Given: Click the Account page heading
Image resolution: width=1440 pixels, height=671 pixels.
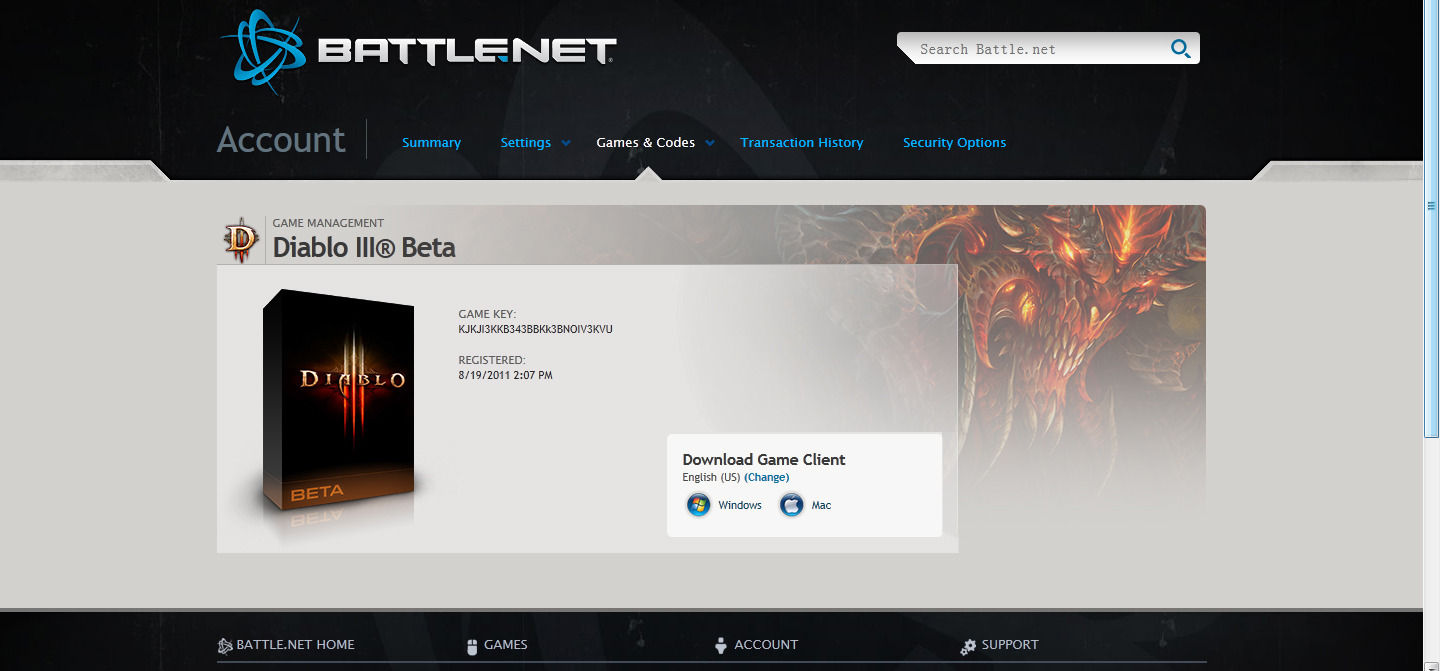Looking at the screenshot, I should (281, 139).
